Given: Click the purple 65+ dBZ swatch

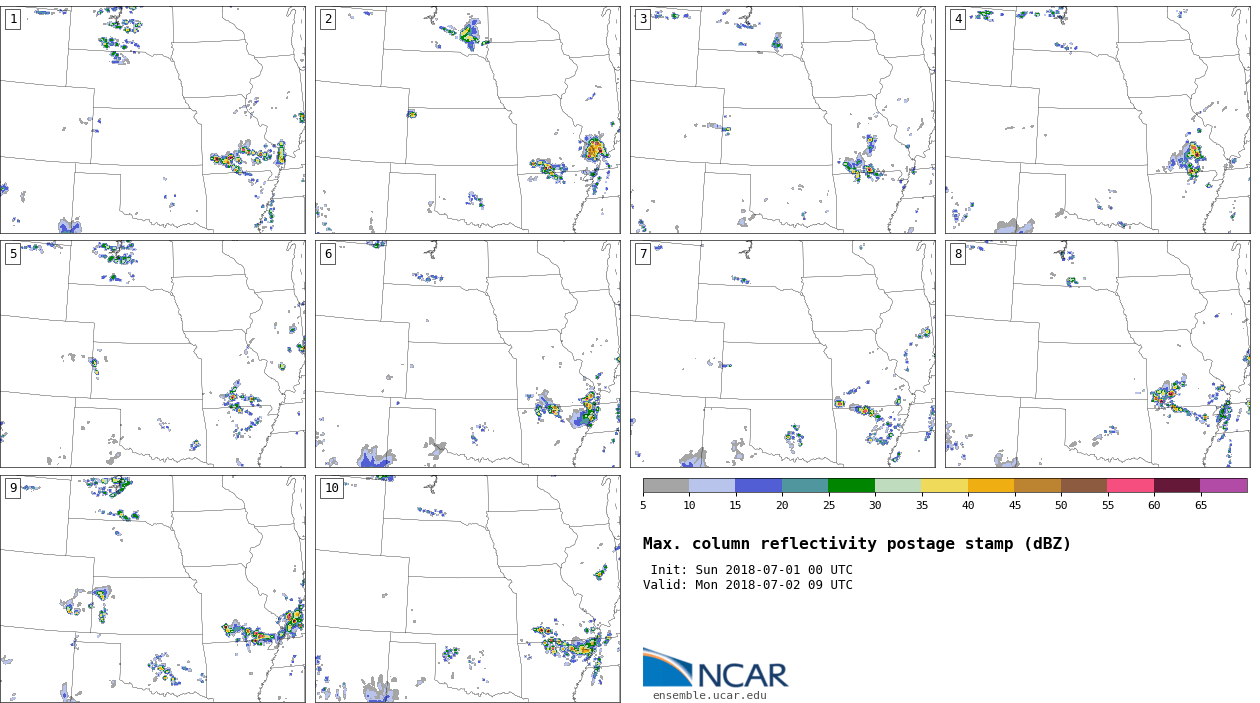Looking at the screenshot, I should coord(1224,485).
